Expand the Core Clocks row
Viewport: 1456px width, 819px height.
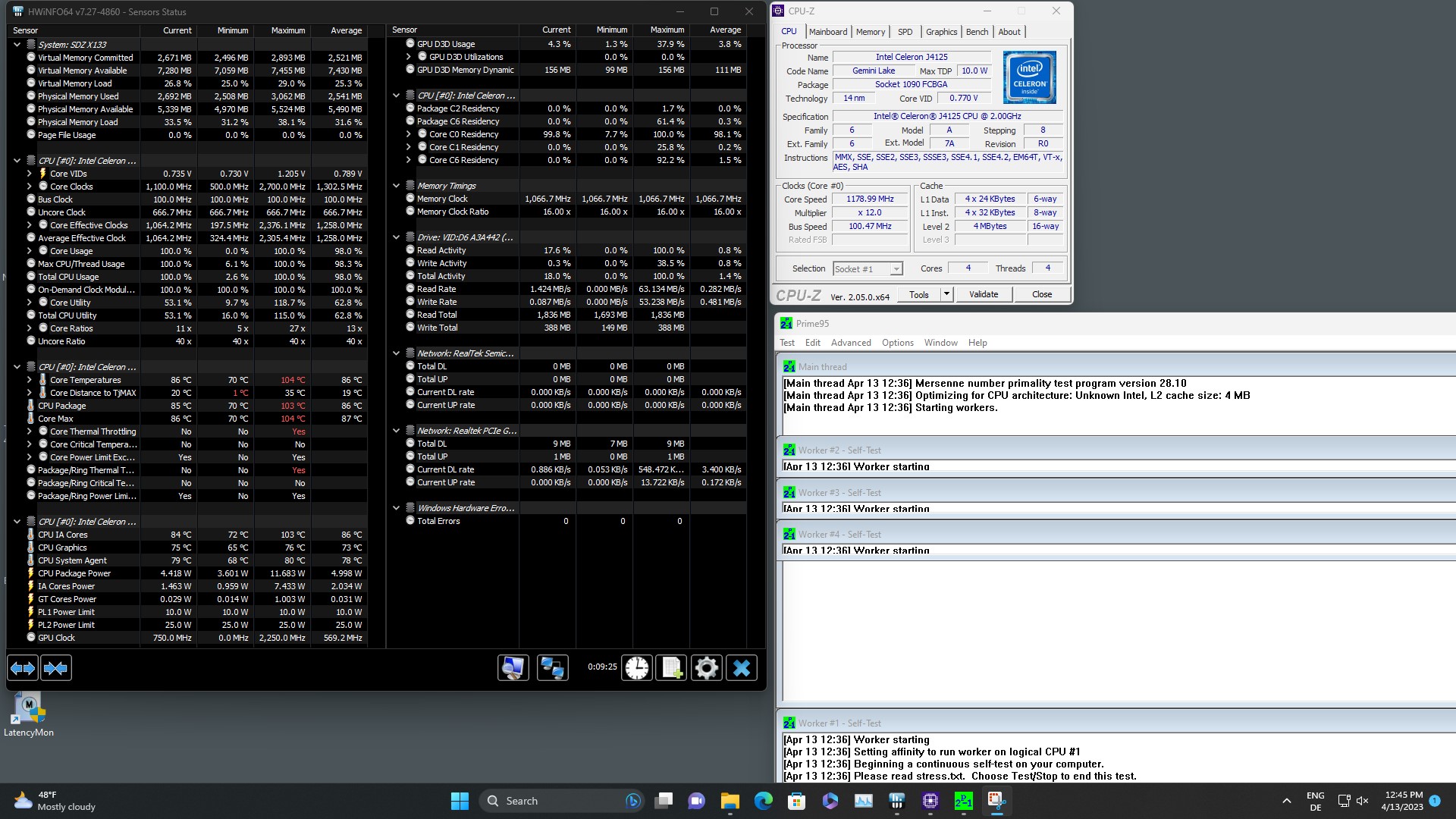point(30,187)
